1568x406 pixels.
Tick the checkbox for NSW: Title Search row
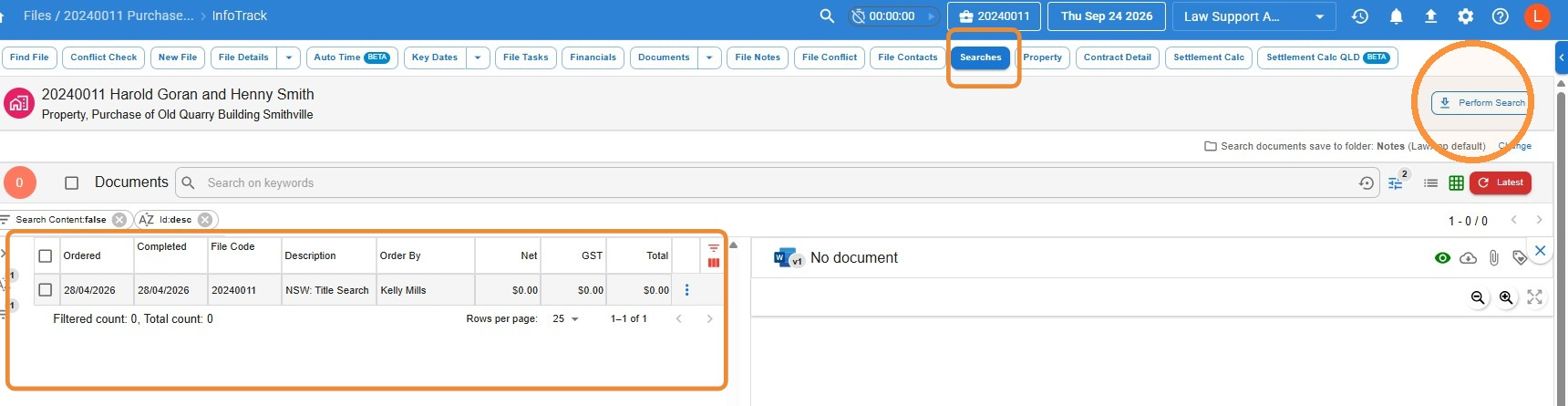pos(46,290)
